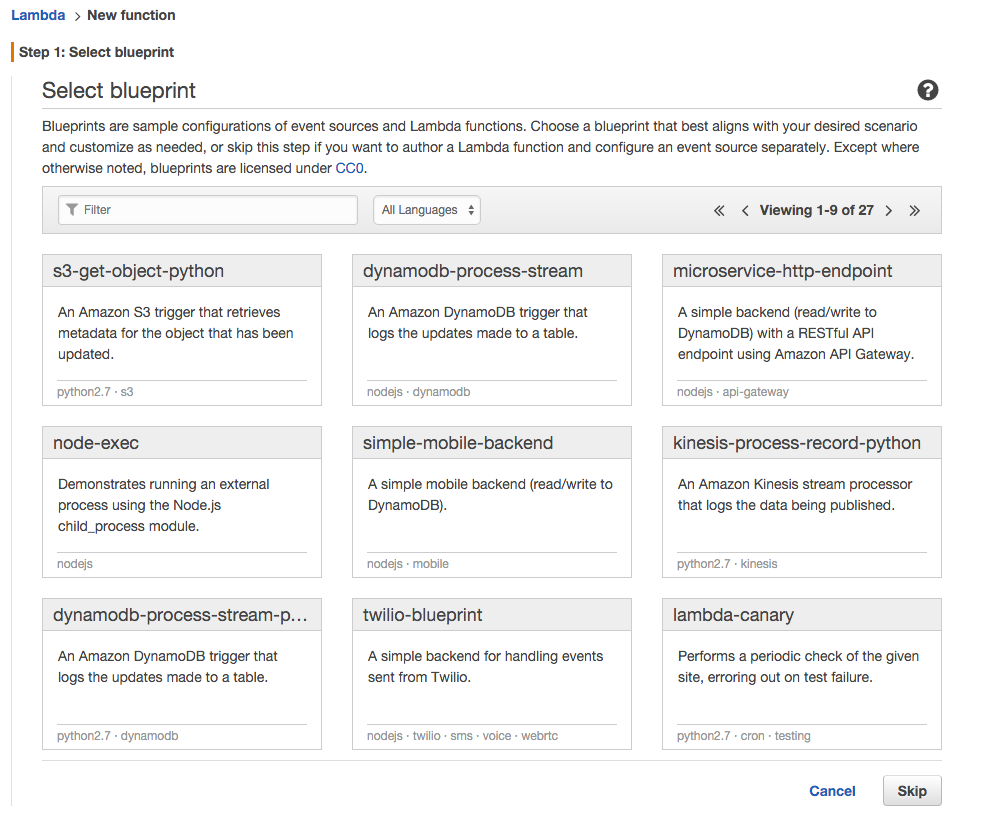Viewport: 1008px width, 817px height.
Task: Click the simple-mobile-backend description text
Action: click(x=490, y=494)
